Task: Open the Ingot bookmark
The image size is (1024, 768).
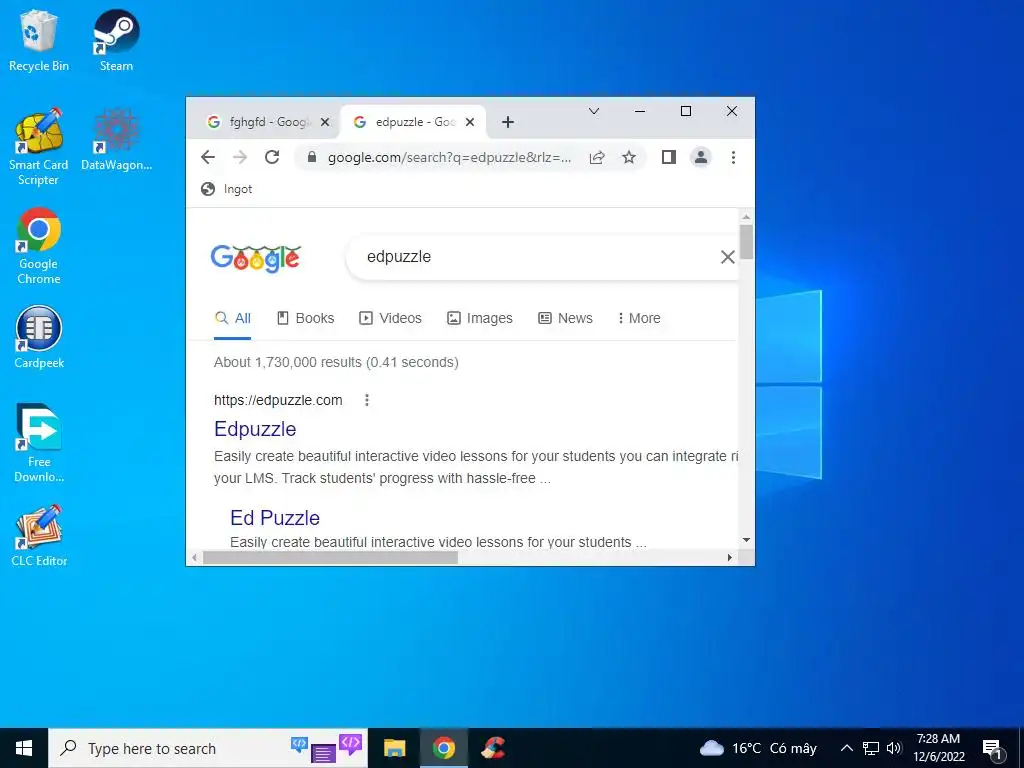Action: point(227,189)
